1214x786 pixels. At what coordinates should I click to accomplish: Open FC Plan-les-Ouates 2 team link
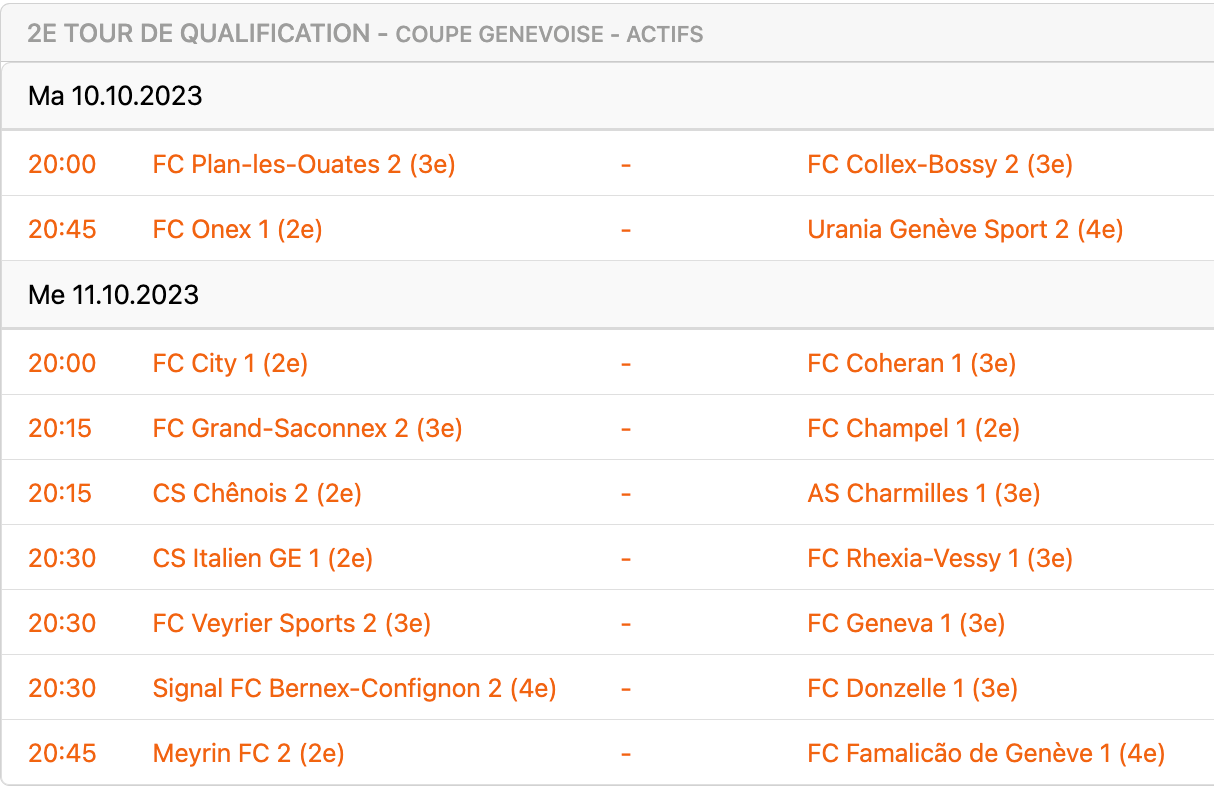[x=304, y=164]
